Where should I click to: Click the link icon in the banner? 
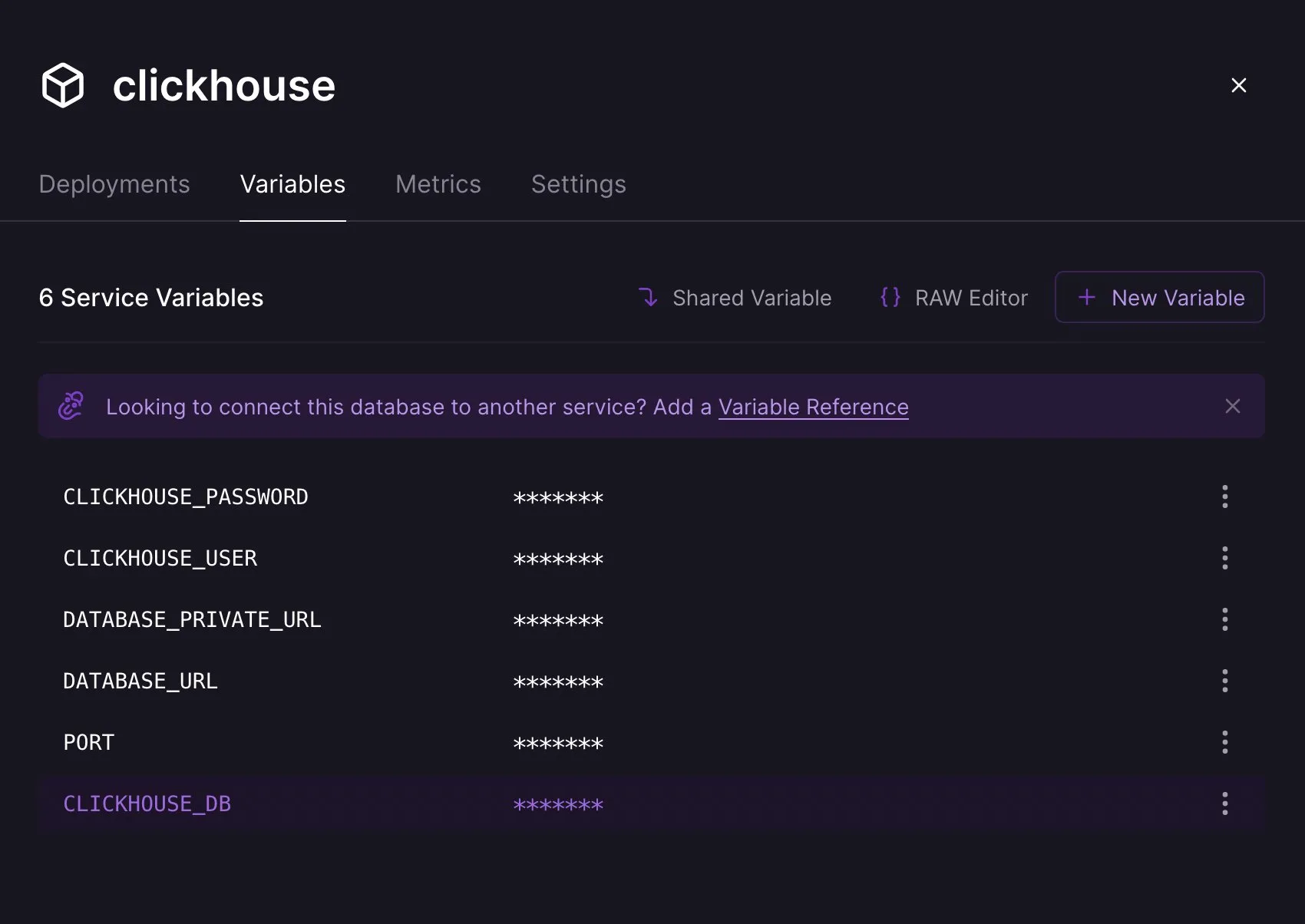71,406
